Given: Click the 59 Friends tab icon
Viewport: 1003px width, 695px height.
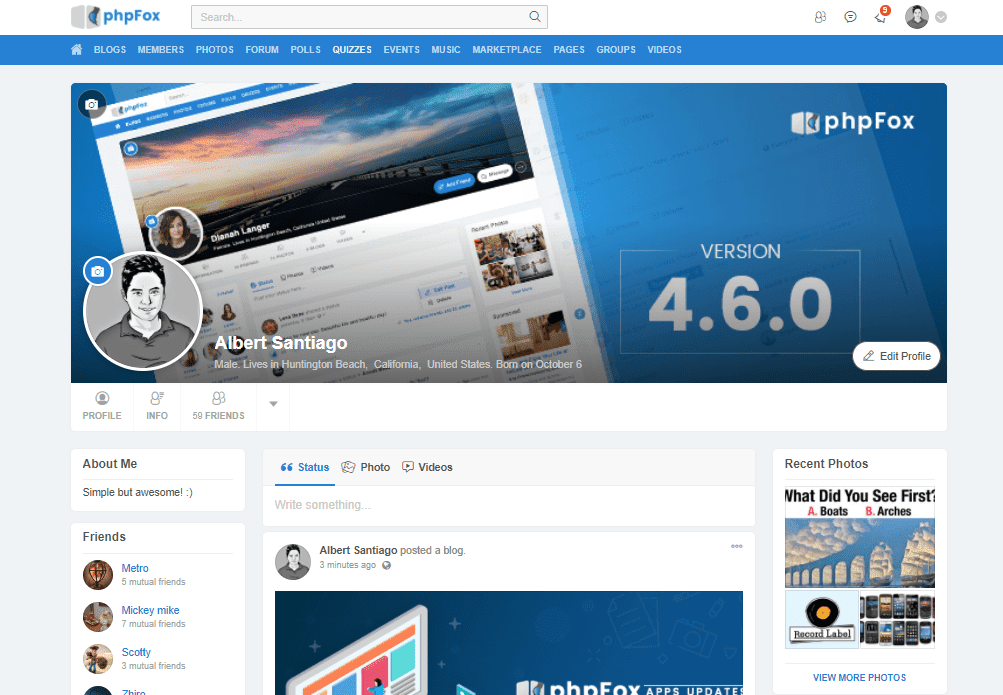Looking at the screenshot, I should 218,398.
